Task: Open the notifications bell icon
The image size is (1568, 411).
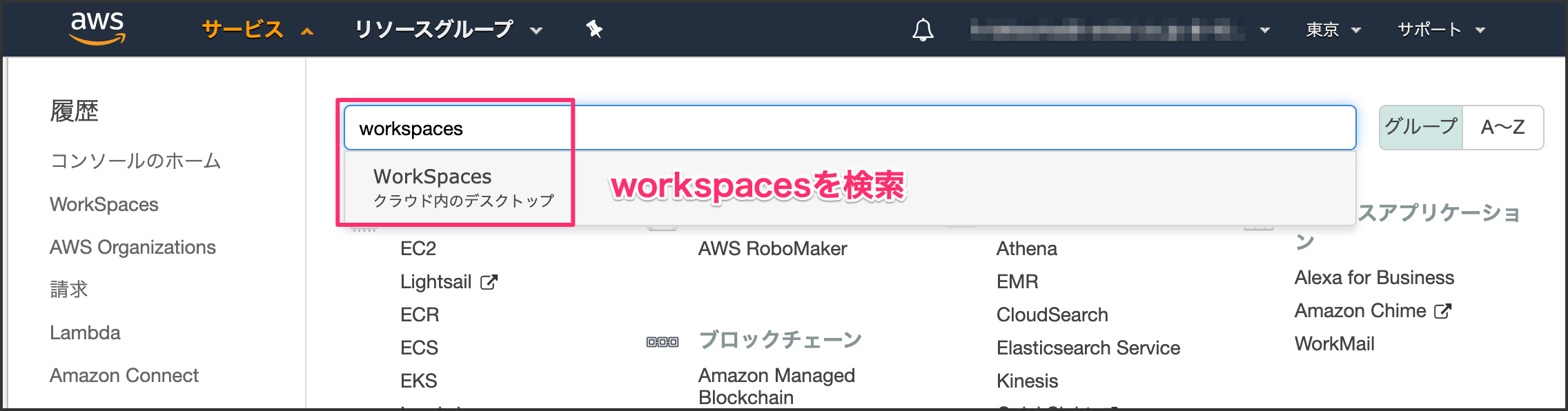Action: point(923,30)
